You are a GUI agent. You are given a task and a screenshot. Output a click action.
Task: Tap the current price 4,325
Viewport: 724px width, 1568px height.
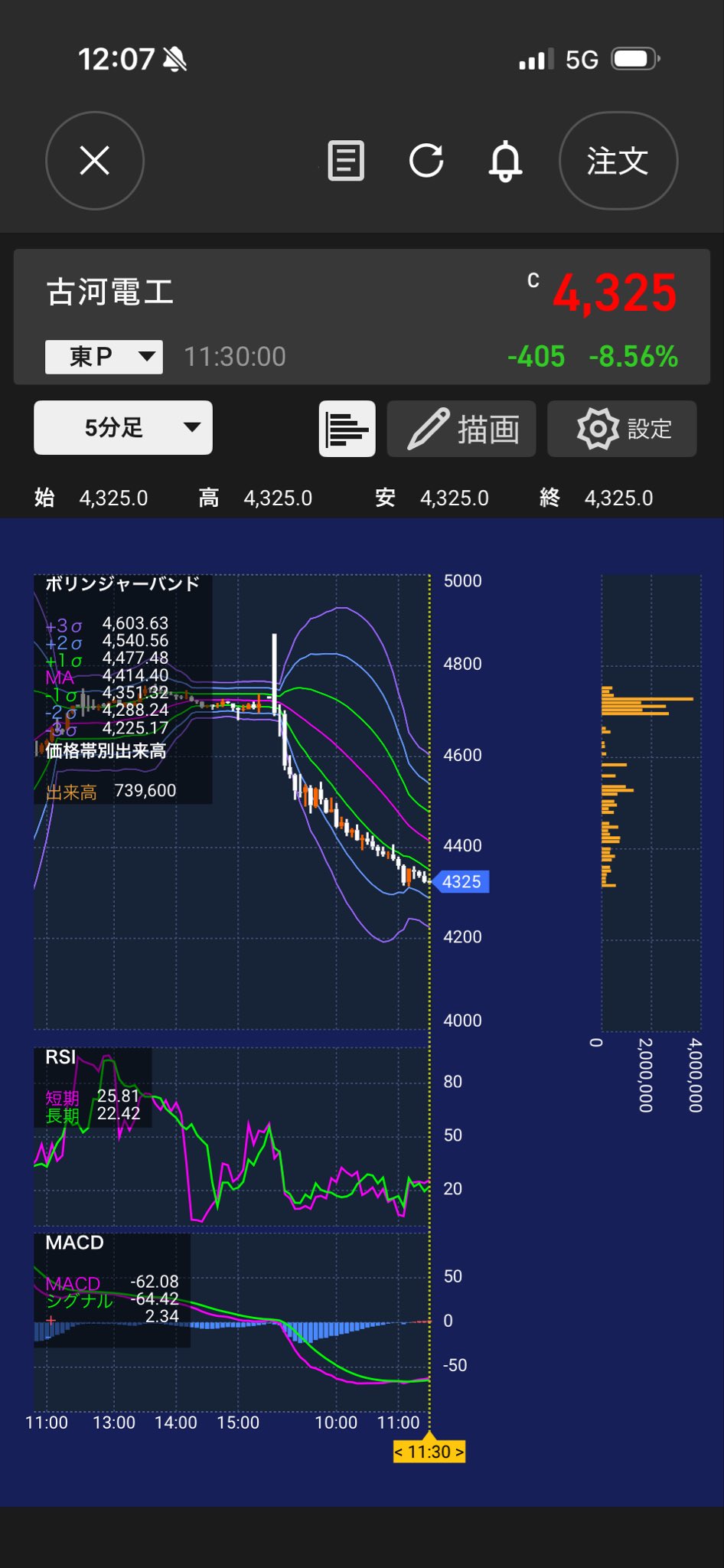[x=615, y=293]
